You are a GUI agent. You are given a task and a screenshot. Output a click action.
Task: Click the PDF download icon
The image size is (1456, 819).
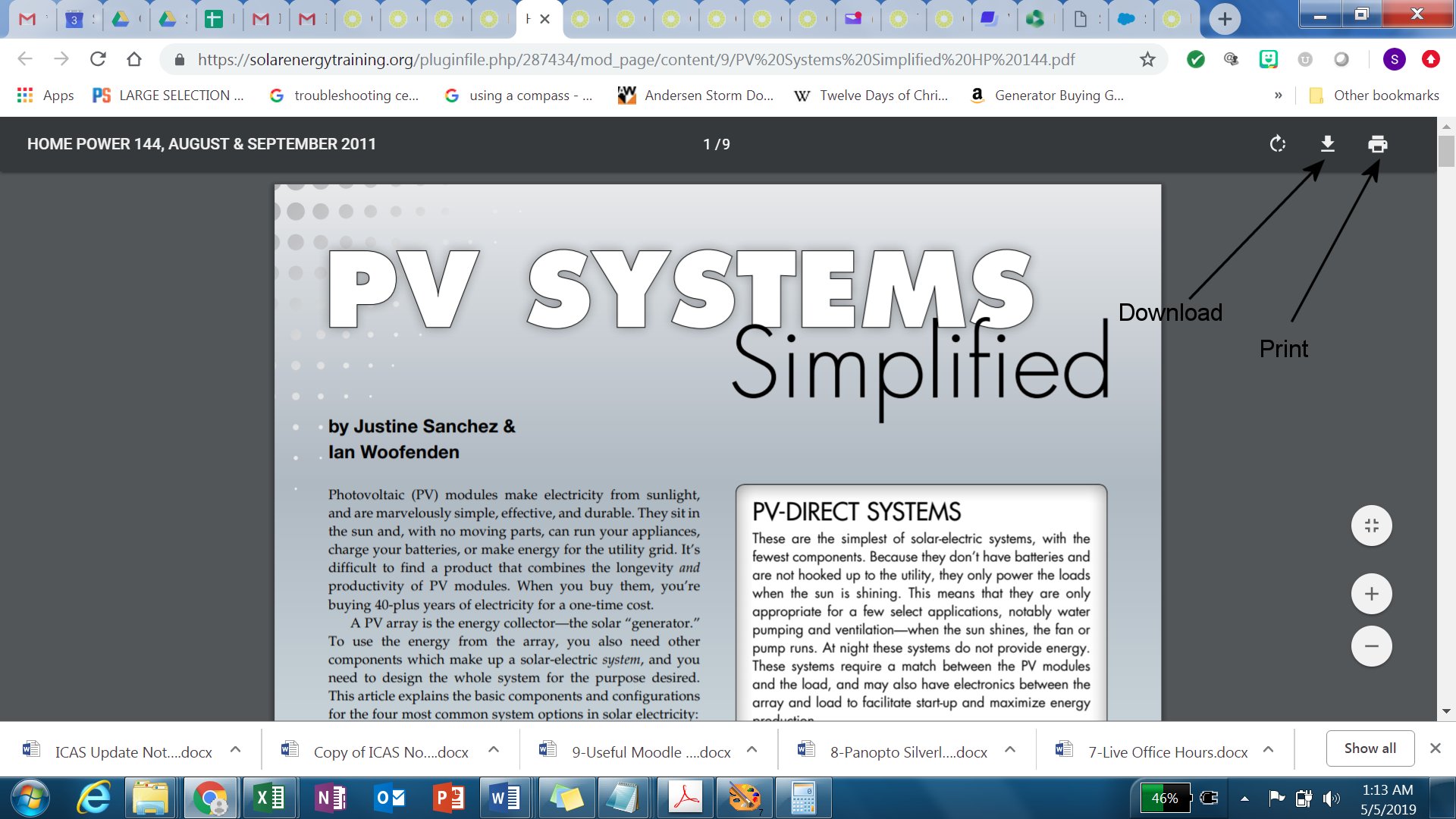[x=1327, y=144]
